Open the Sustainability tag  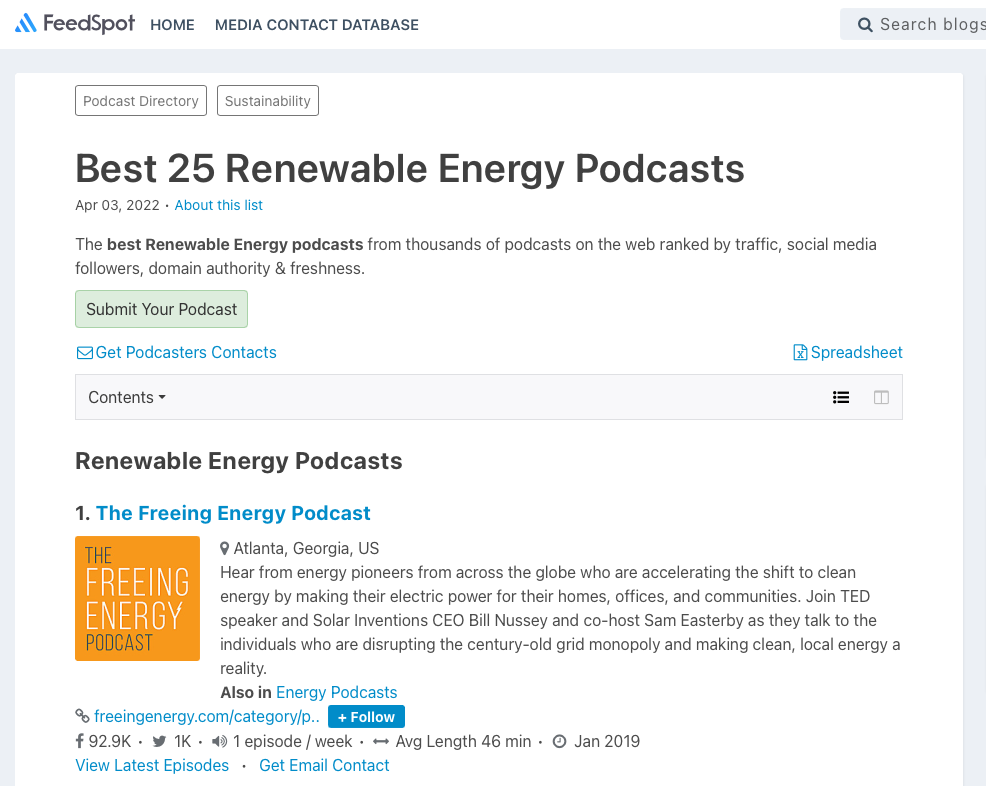[x=268, y=101]
